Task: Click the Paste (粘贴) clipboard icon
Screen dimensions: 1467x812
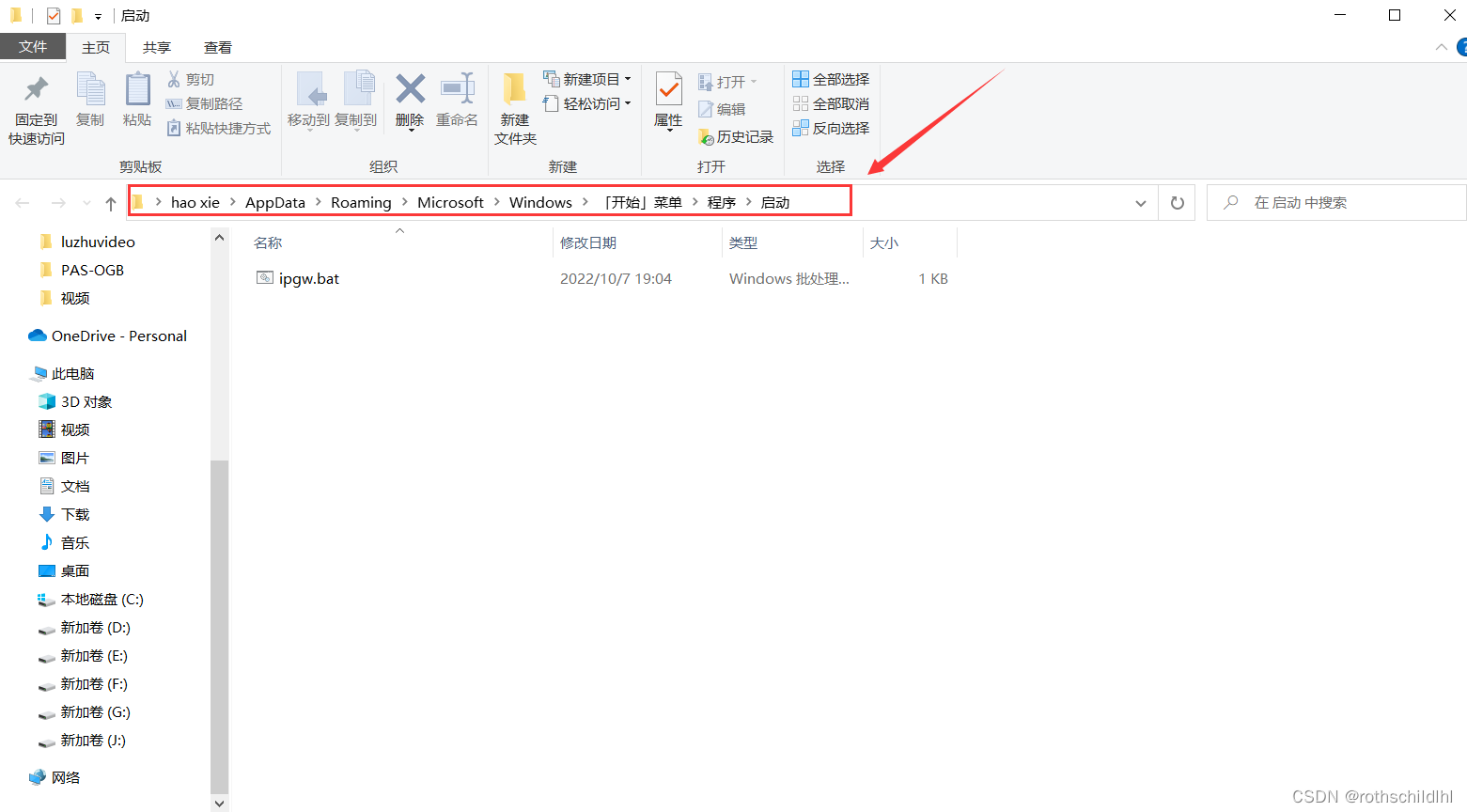Action: click(137, 89)
